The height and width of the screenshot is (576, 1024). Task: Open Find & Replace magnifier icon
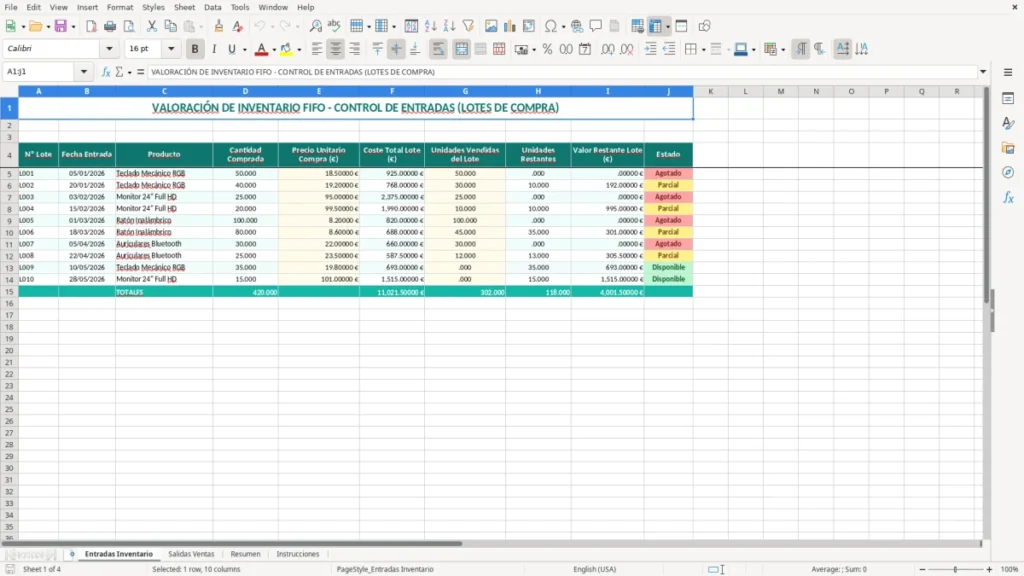315,26
